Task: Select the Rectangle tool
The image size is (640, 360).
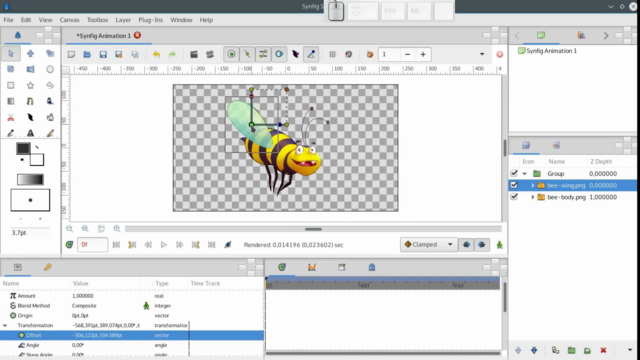Action: pos(11,85)
